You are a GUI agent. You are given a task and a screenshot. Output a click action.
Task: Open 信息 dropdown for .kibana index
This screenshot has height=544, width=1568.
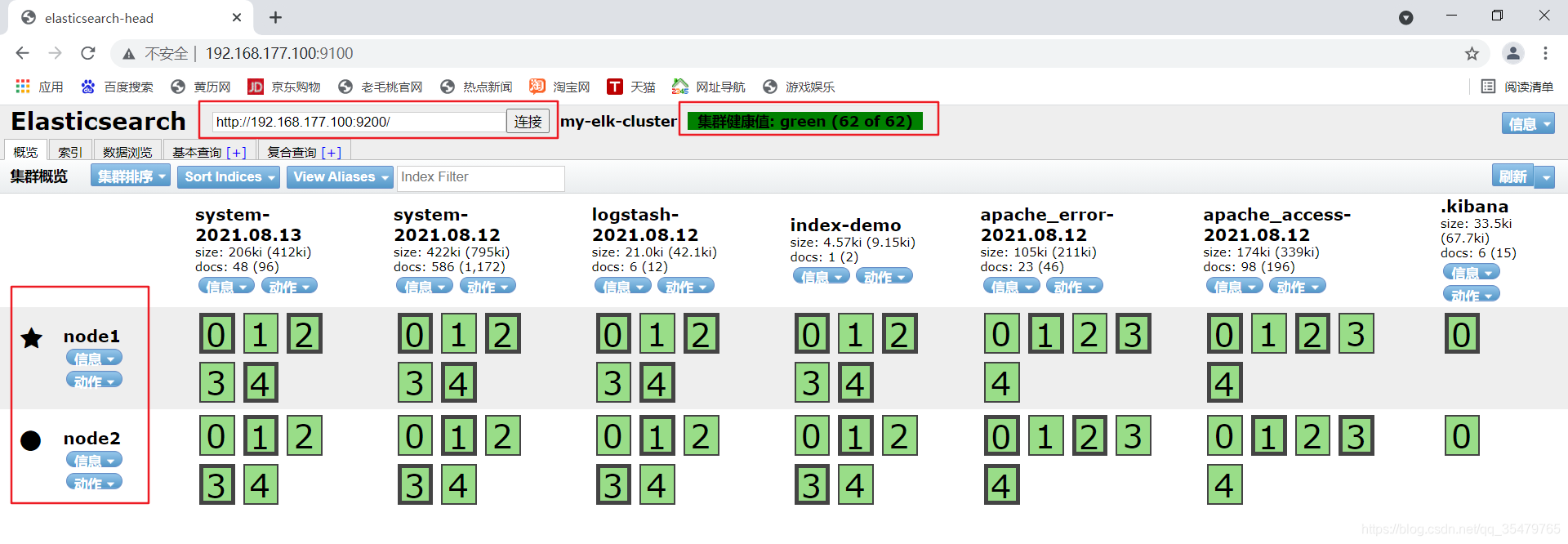1471,272
